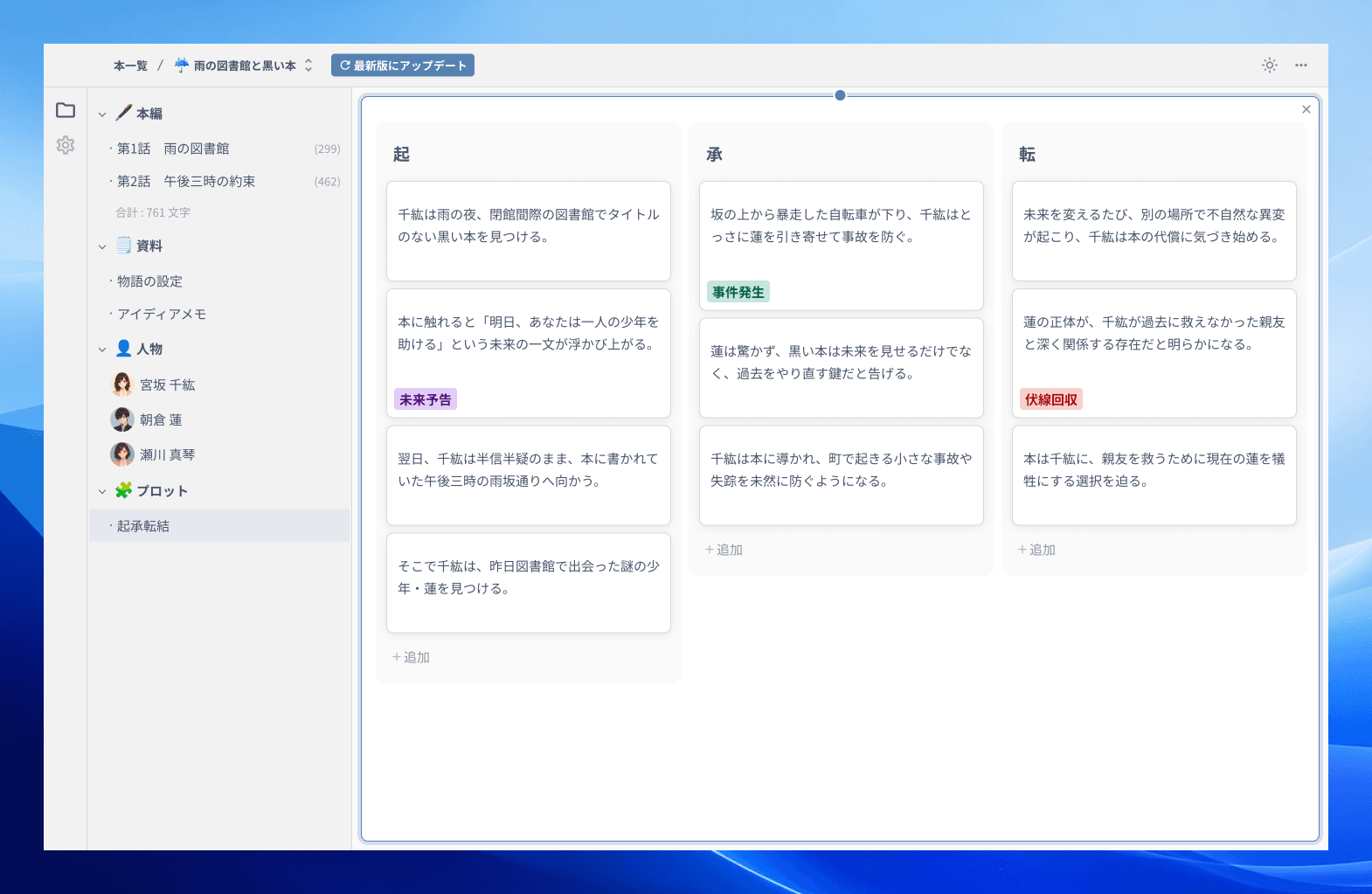Open アイディアメモ document
This screenshot has width=1372, height=894.
(219, 314)
